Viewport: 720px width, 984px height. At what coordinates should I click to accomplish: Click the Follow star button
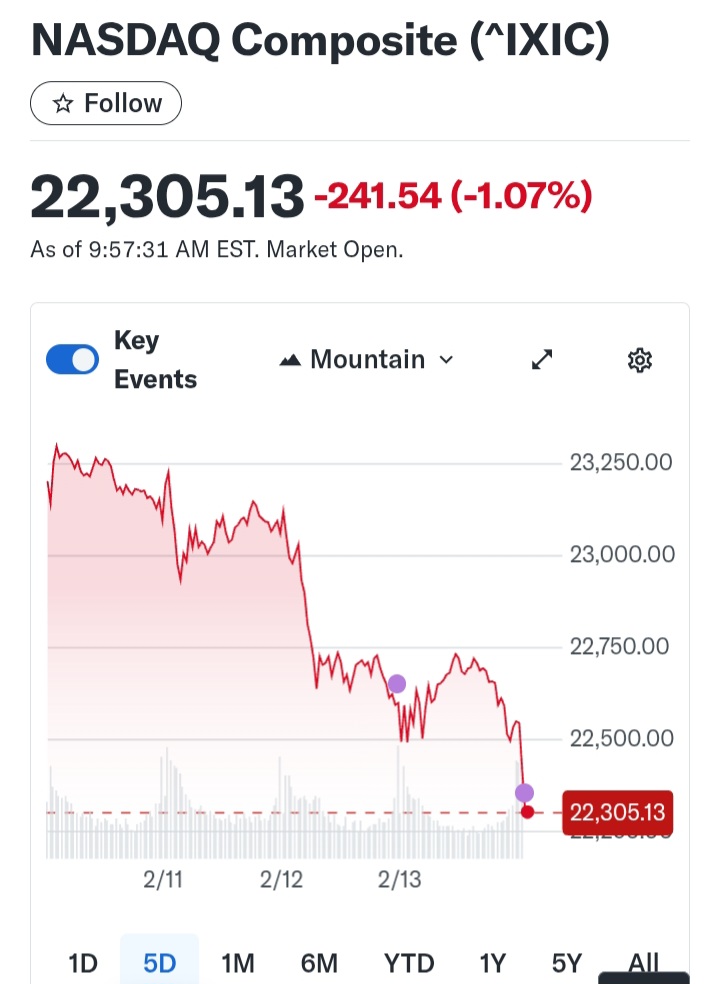[106, 104]
